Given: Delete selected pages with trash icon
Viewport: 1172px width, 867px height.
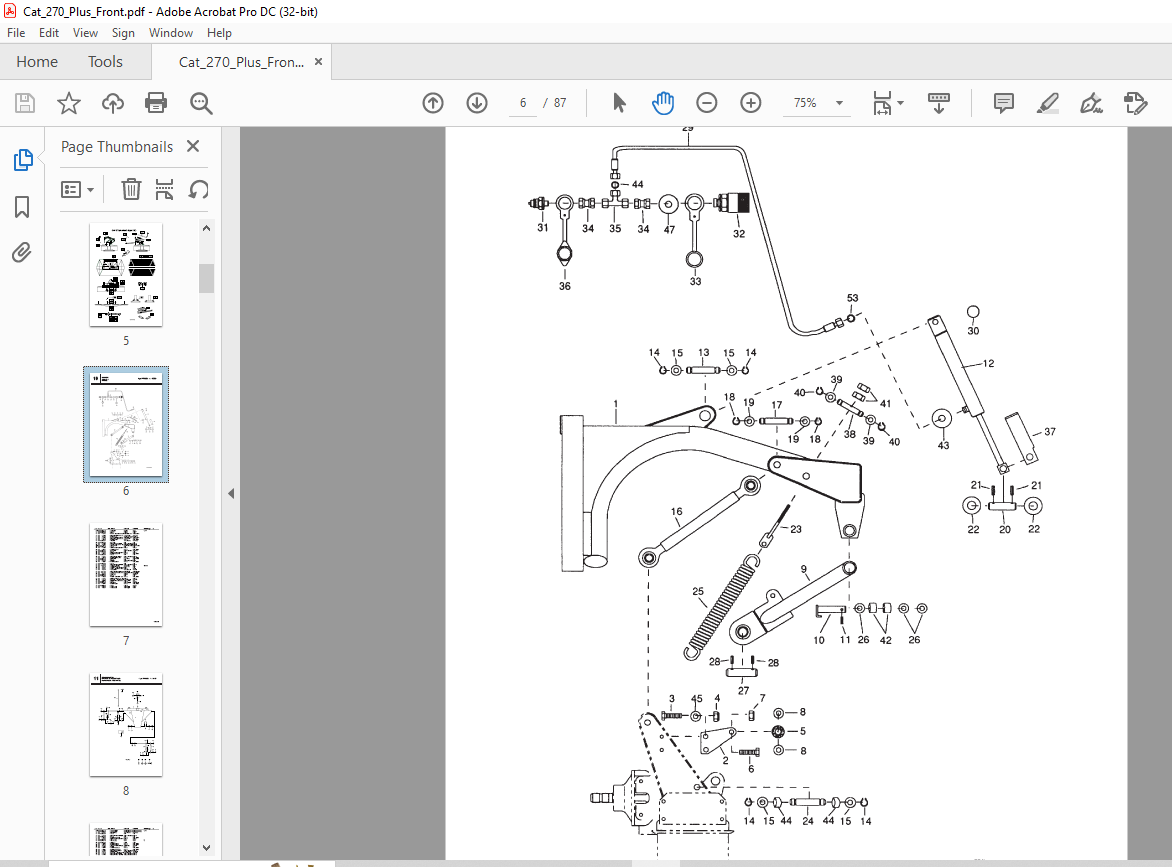Looking at the screenshot, I should (131, 189).
